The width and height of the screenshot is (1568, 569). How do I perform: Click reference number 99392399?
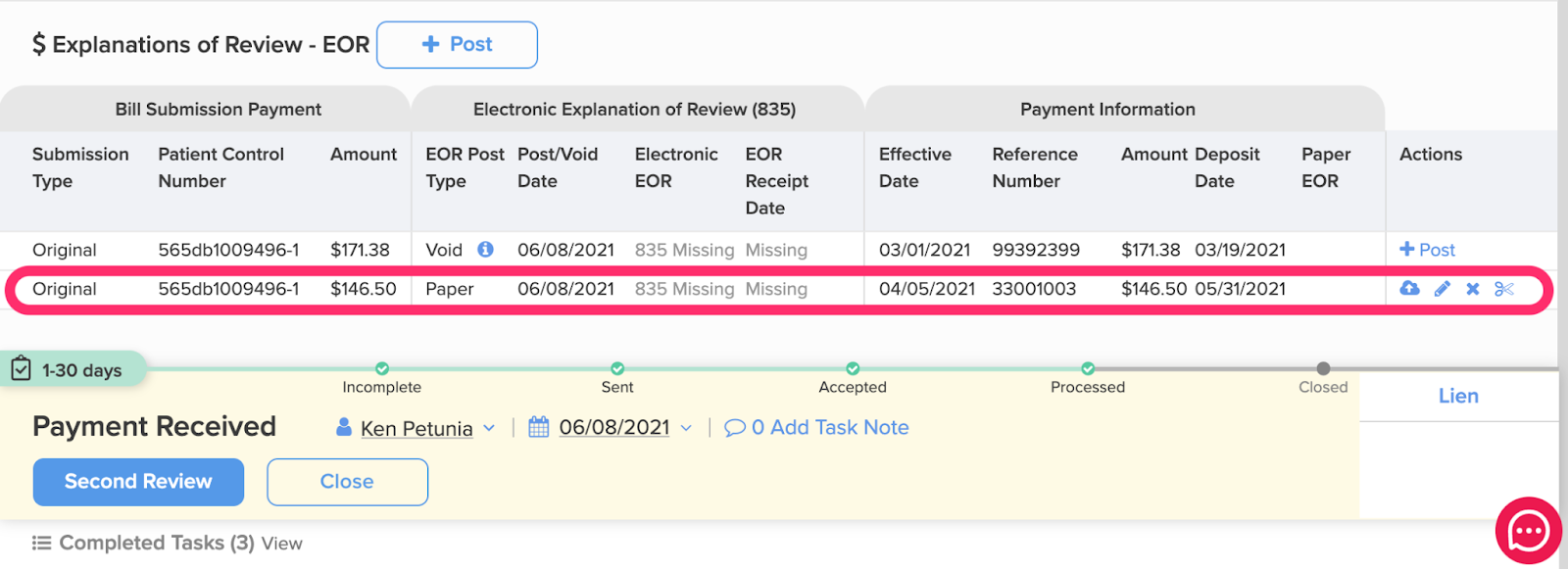click(x=1036, y=250)
